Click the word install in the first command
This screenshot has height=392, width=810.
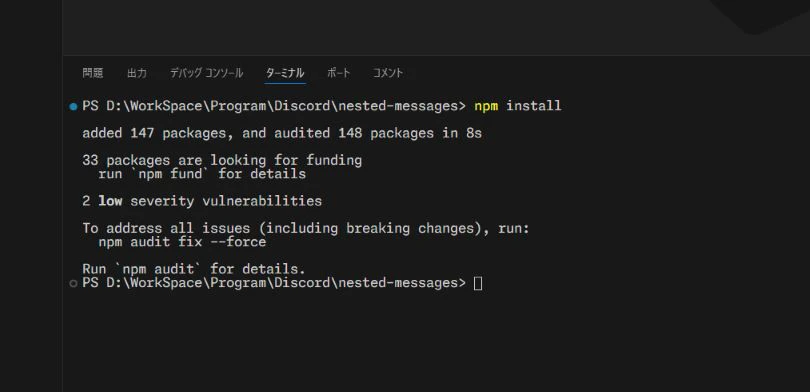point(534,106)
